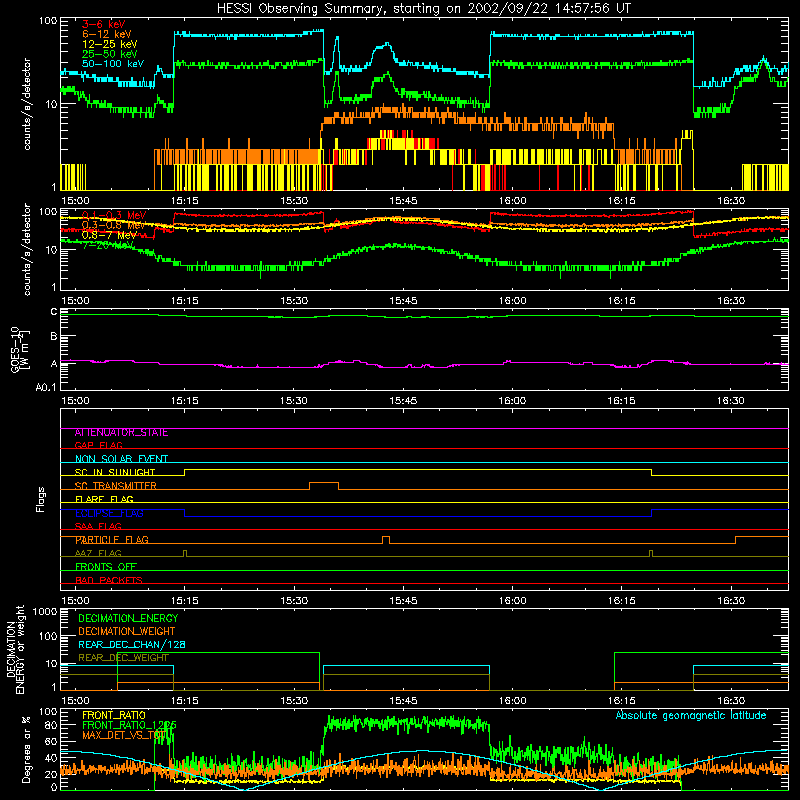The image size is (800, 800).
Task: Select the 50-100 keV legend label
Action: 113,64
